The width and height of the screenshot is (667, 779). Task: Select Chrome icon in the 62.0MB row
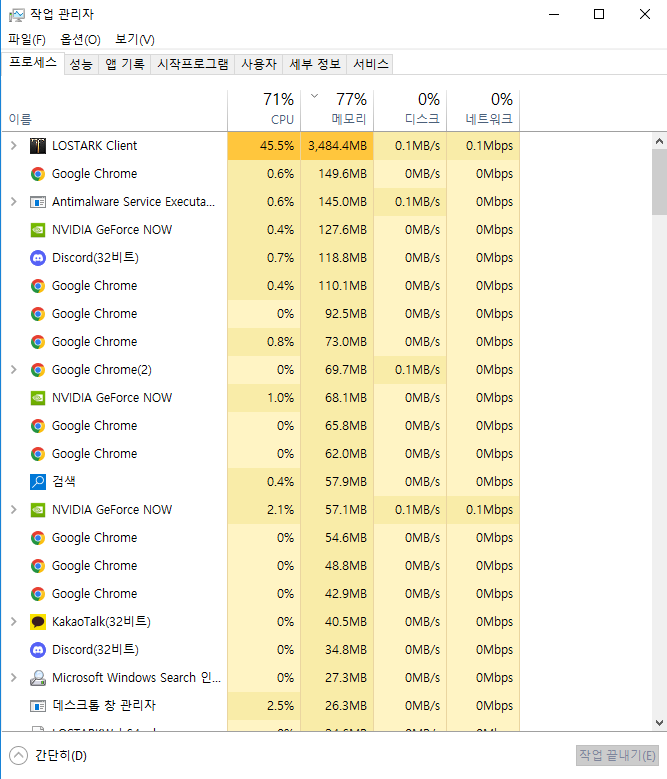(38, 454)
